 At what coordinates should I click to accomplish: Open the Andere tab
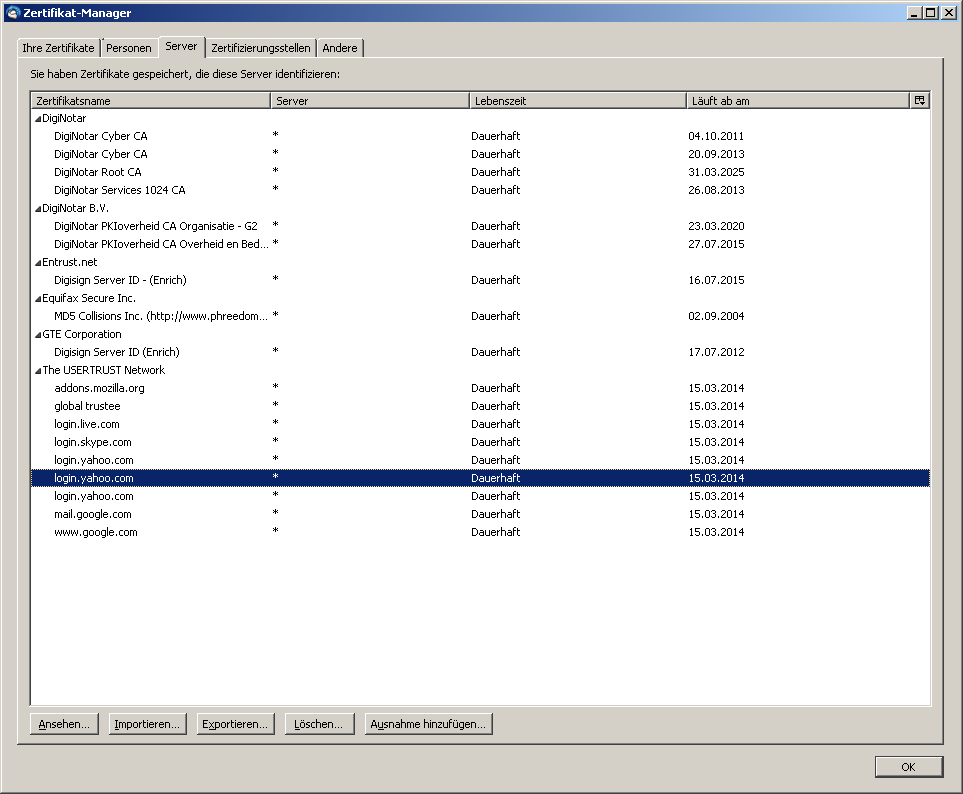[340, 48]
